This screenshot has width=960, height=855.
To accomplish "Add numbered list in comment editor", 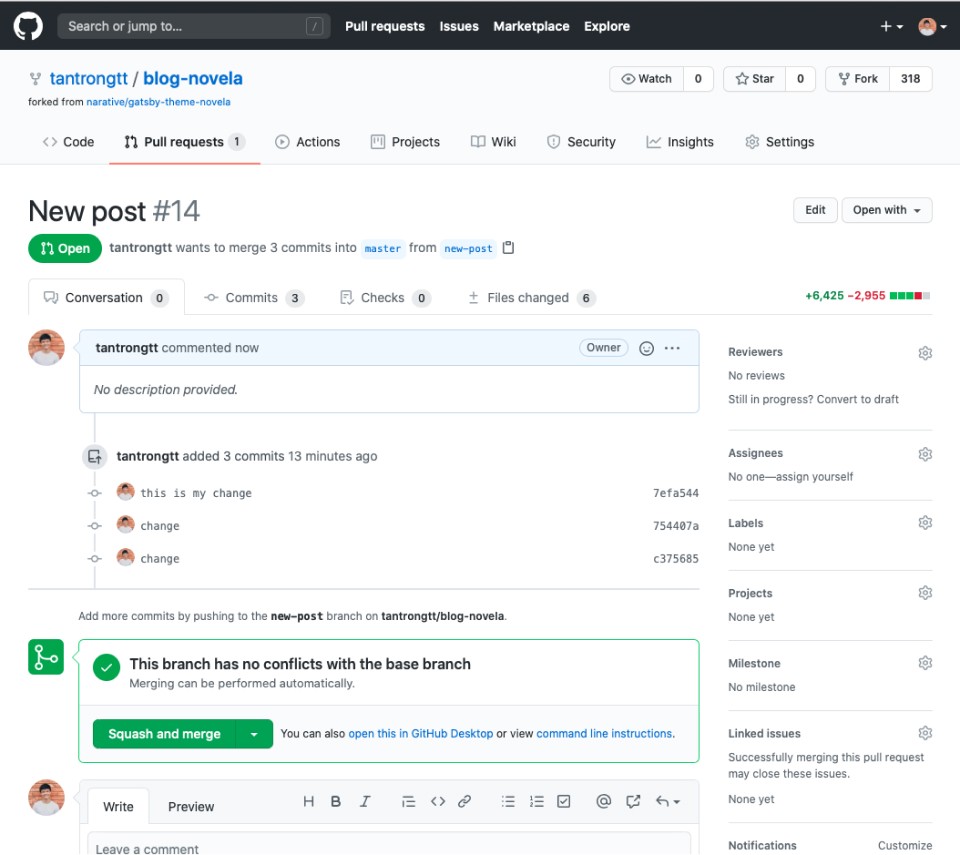I will pyautogui.click(x=537, y=801).
